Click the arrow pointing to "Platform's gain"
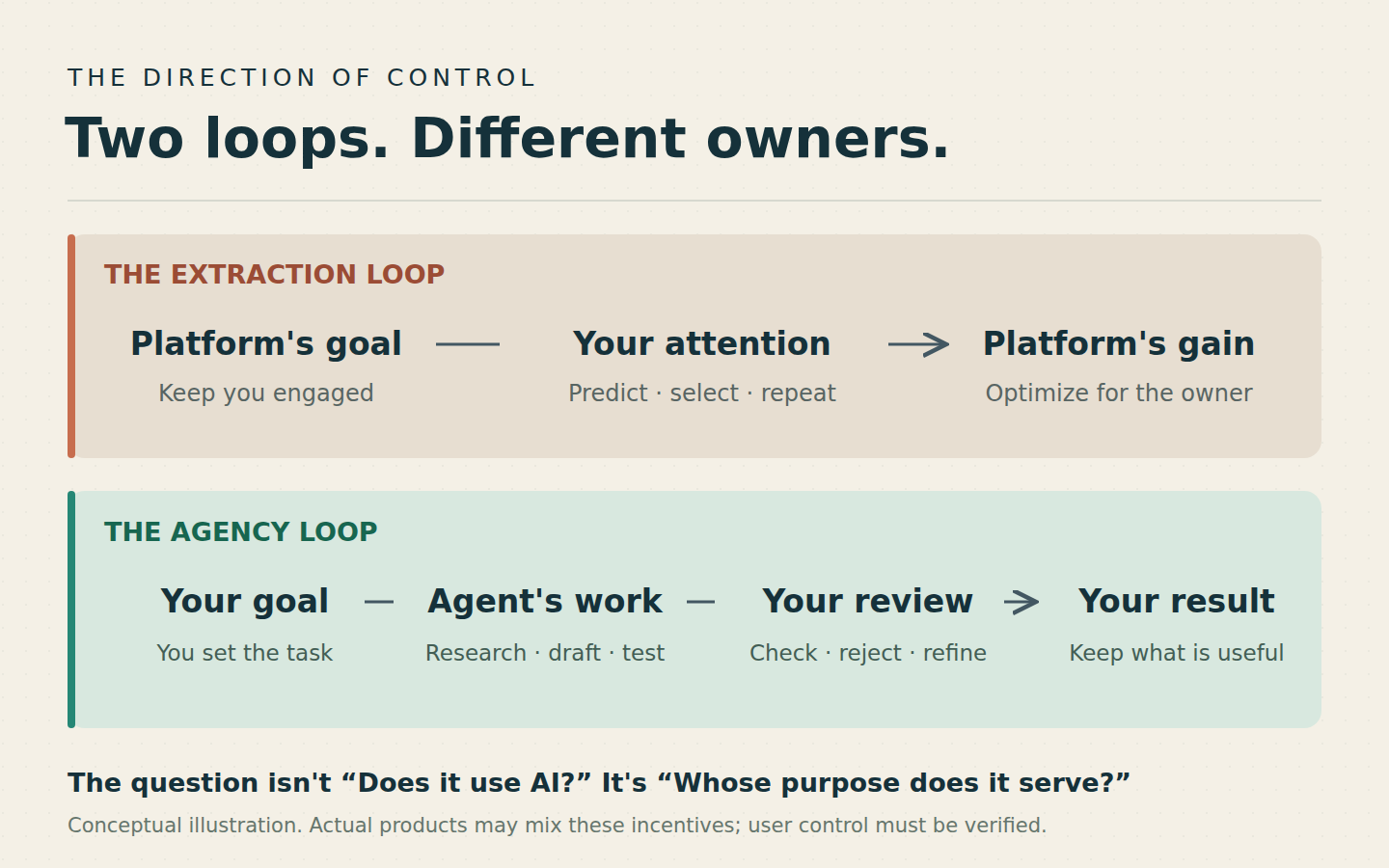The image size is (1389, 868). pos(918,344)
